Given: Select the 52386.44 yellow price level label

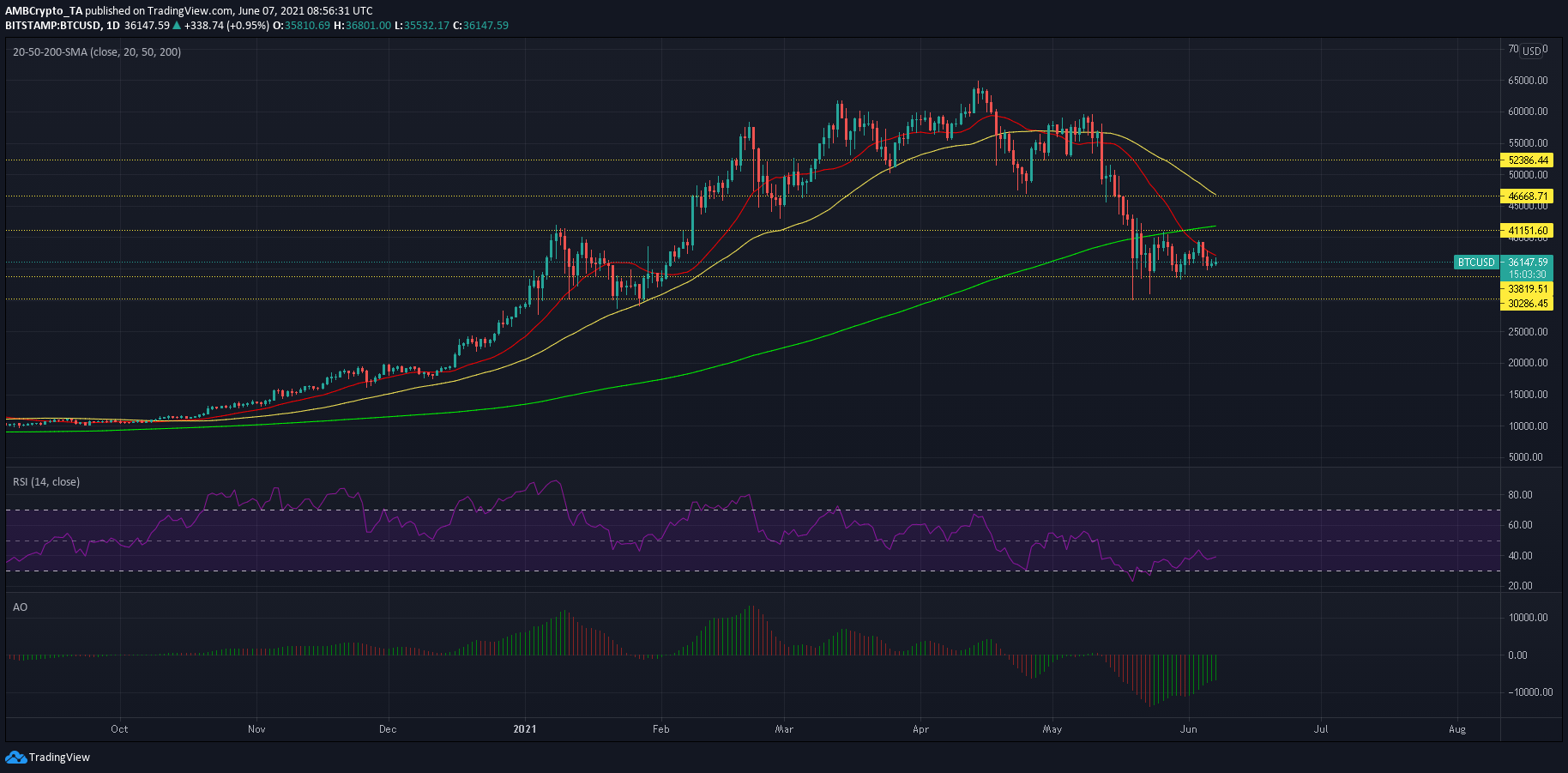Looking at the screenshot, I should [1528, 160].
